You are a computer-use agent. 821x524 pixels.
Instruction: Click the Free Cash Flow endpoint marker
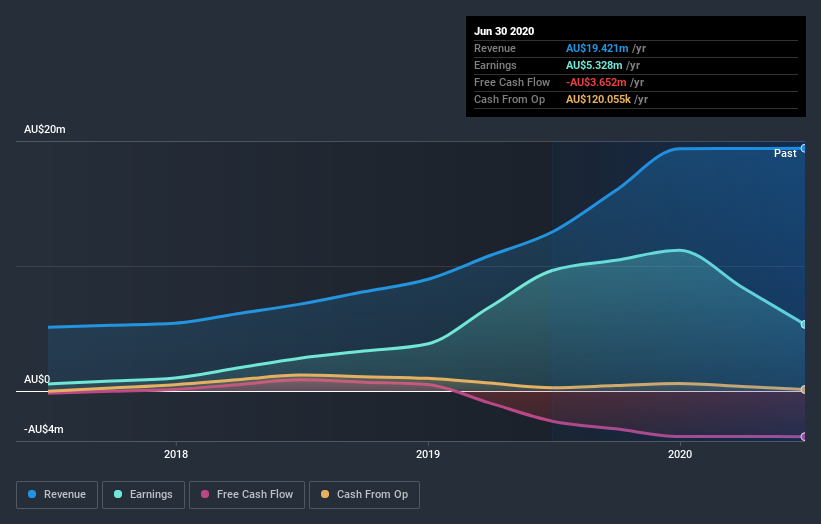tap(804, 437)
